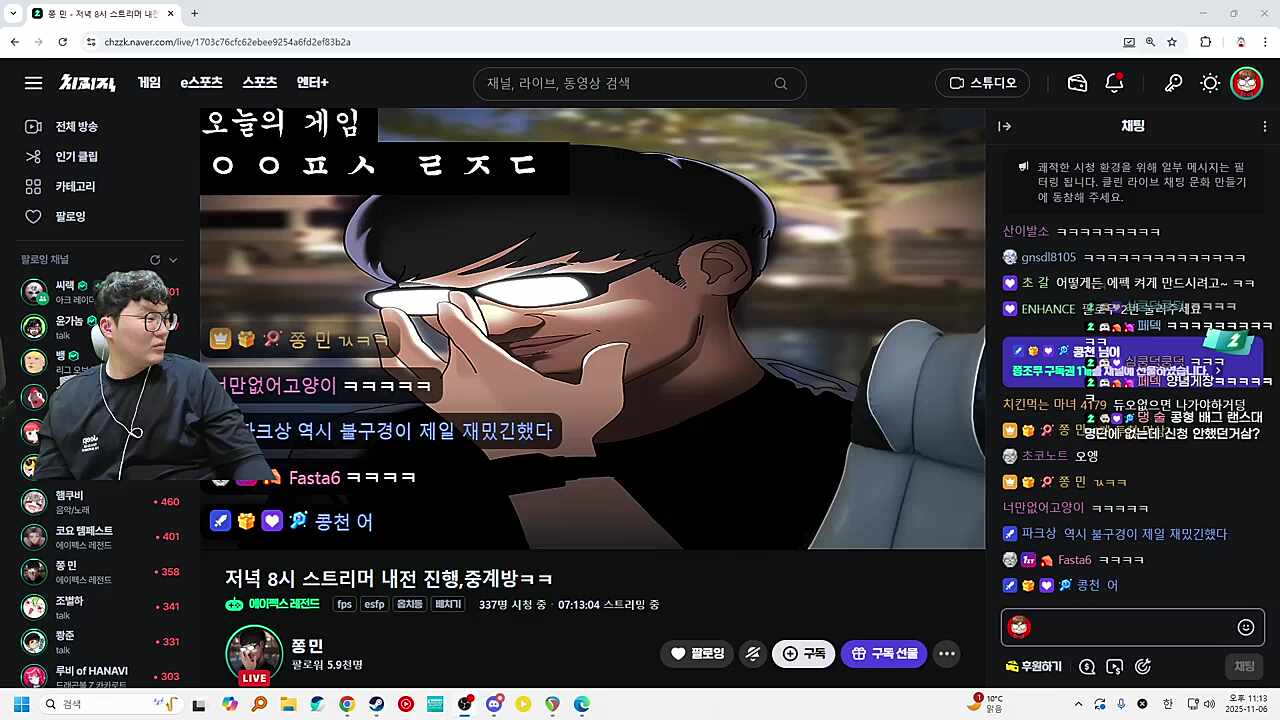The width and height of the screenshot is (1280, 720).
Task: Open the stream's more options ellipsis menu
Action: tap(946, 653)
